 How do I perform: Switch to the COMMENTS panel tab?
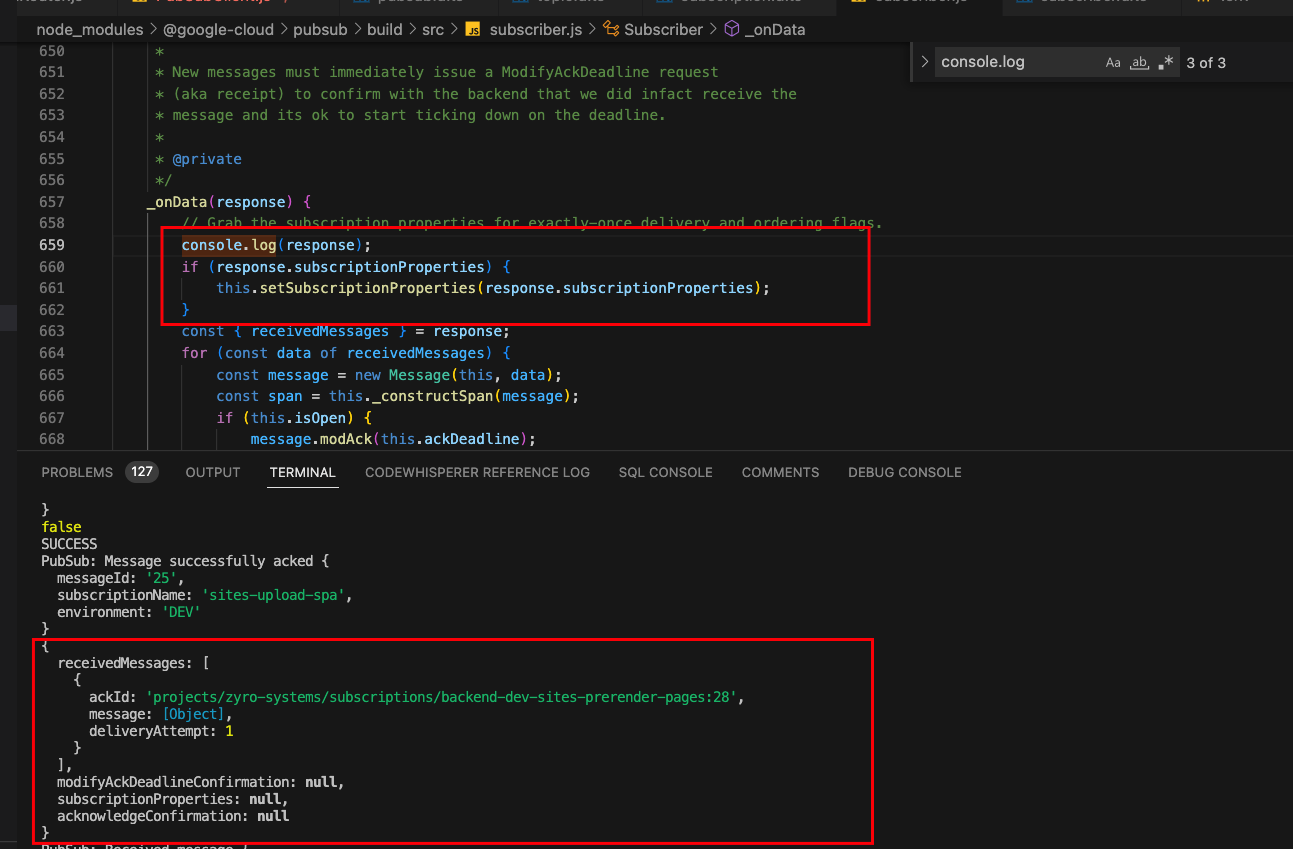(780, 472)
